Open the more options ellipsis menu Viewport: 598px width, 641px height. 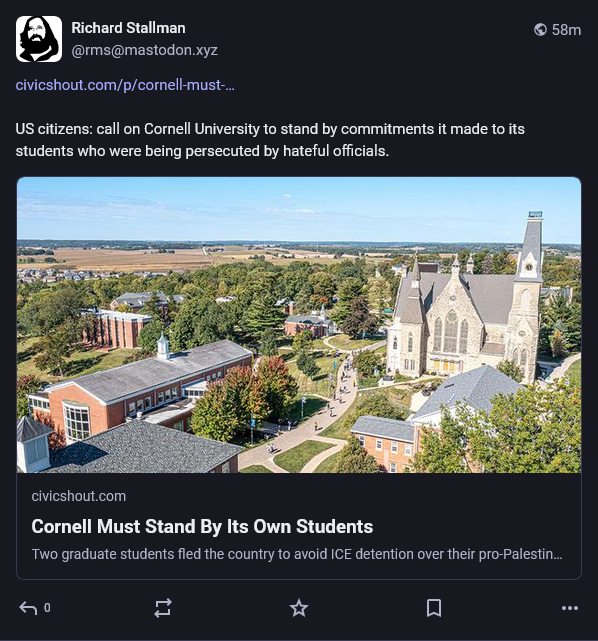[x=570, y=608]
